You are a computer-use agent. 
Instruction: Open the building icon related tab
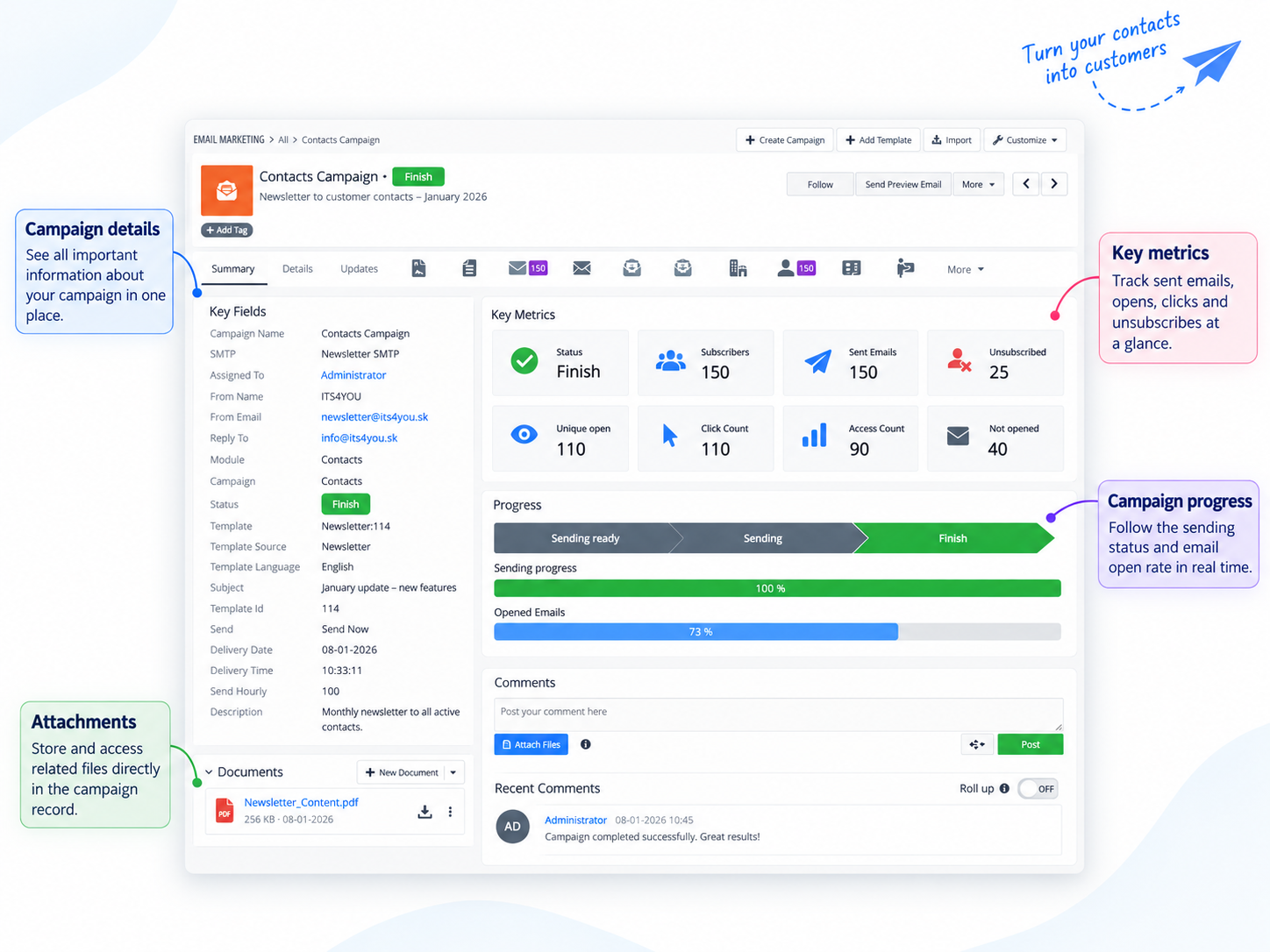click(x=738, y=268)
